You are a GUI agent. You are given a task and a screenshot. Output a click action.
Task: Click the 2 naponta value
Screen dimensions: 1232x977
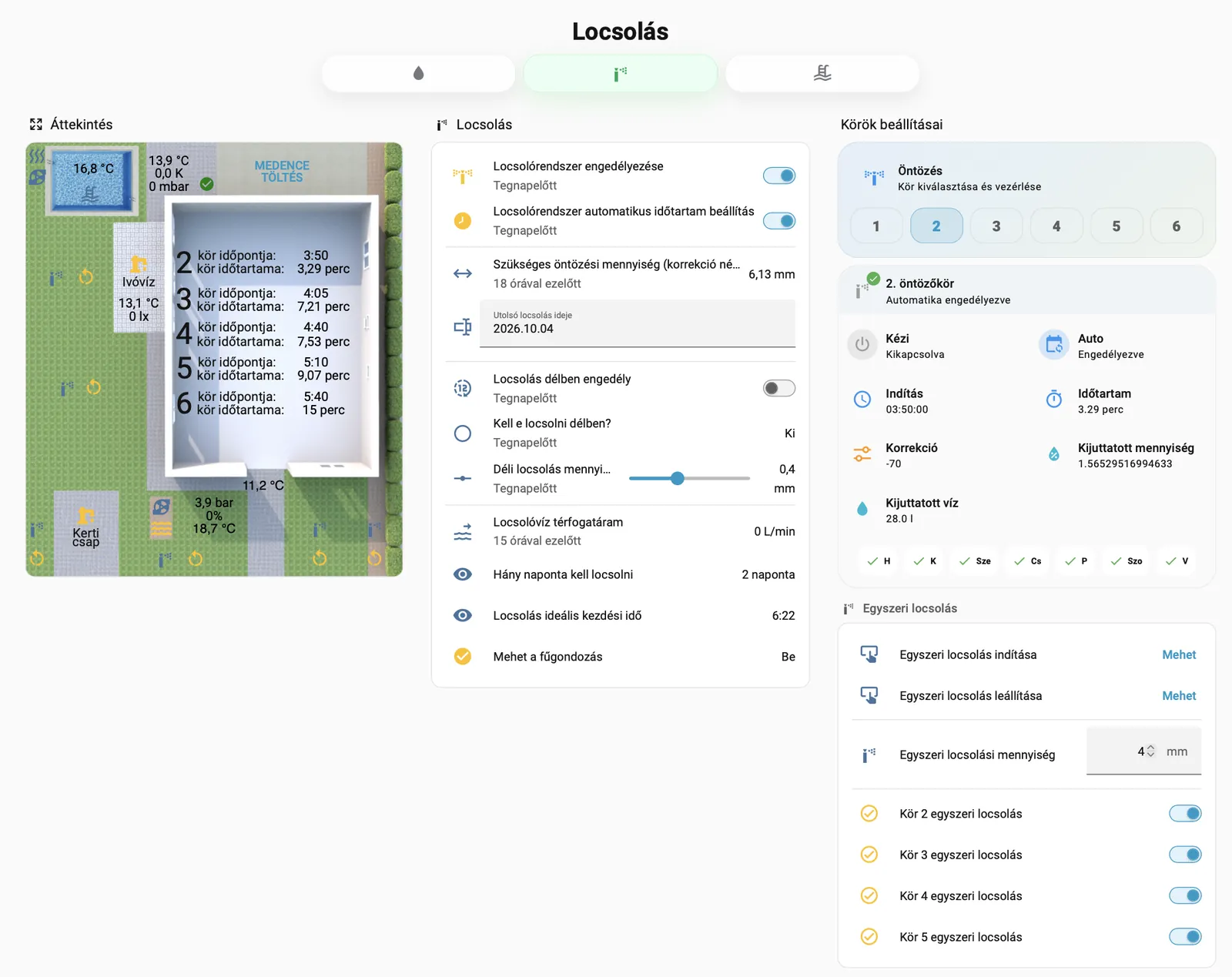[768, 574]
